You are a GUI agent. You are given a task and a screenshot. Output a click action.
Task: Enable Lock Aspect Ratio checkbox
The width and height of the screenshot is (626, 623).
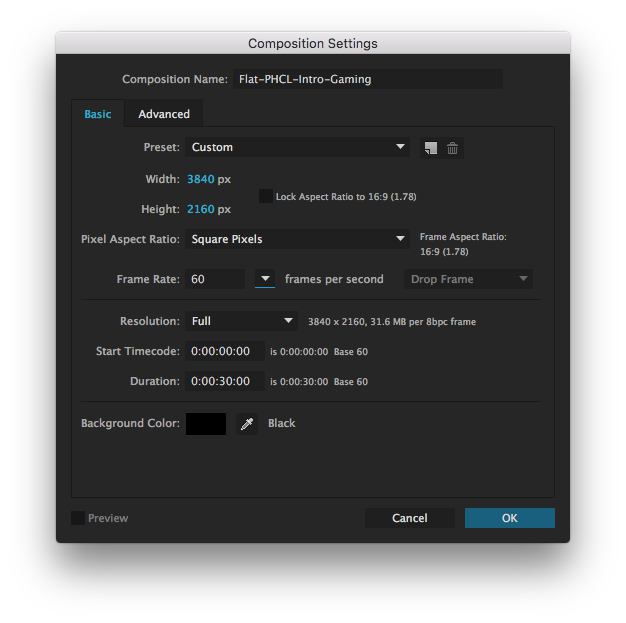(265, 196)
